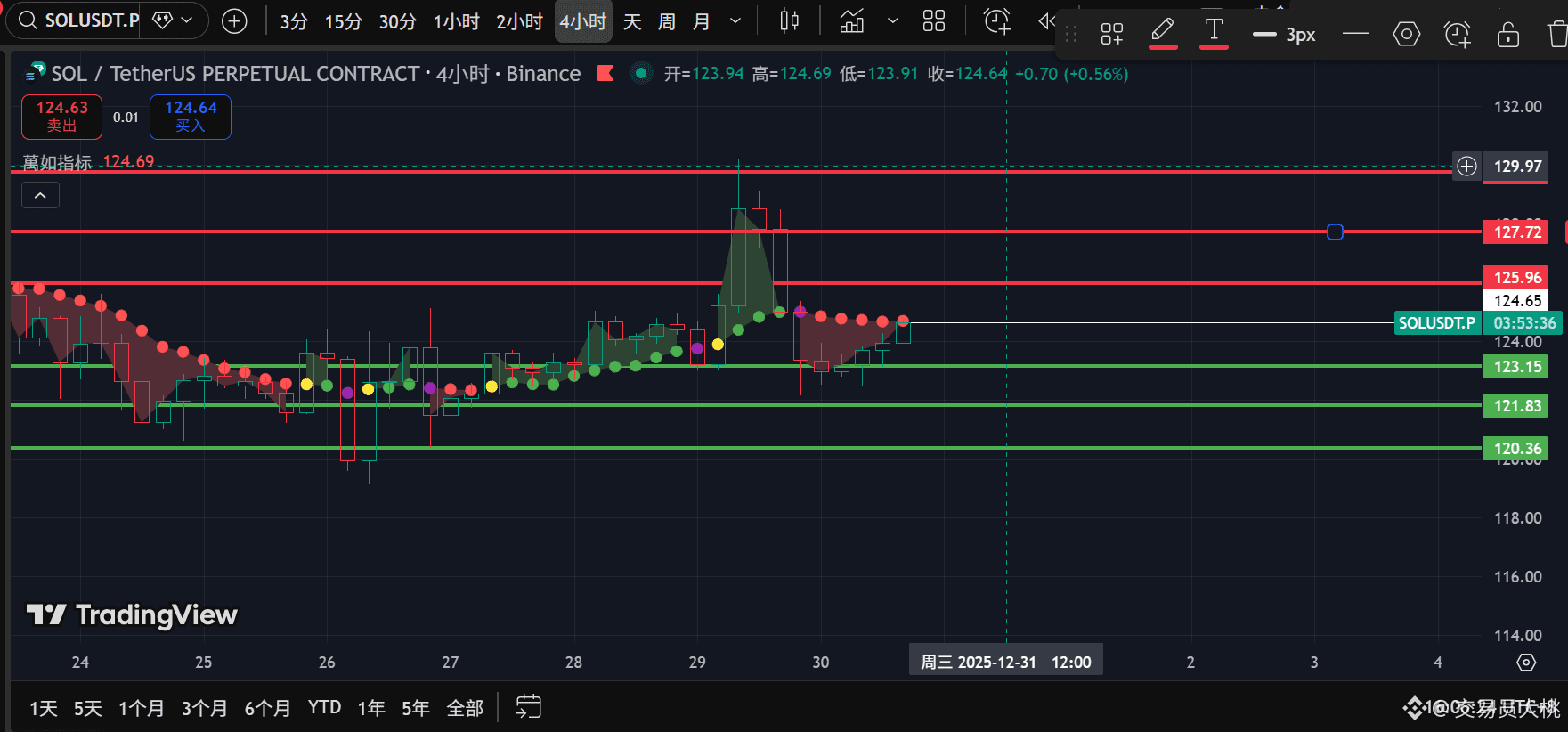The image size is (1568, 732).
Task: Select the 1小时 timeframe
Action: [456, 21]
